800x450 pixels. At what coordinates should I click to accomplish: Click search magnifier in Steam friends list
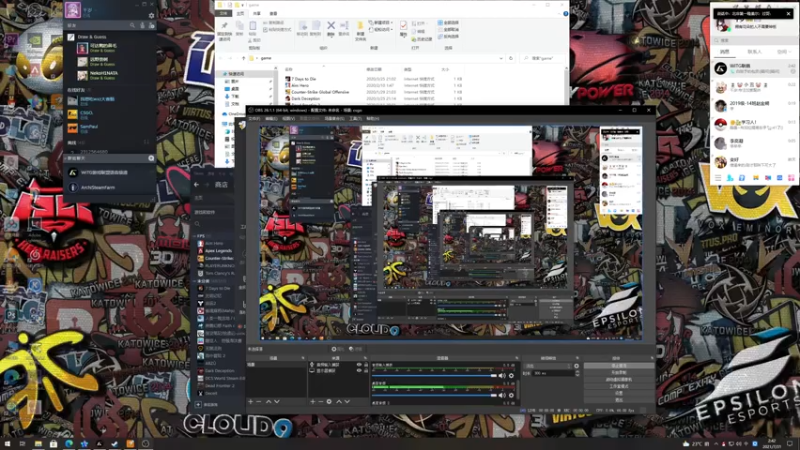(x=132, y=25)
